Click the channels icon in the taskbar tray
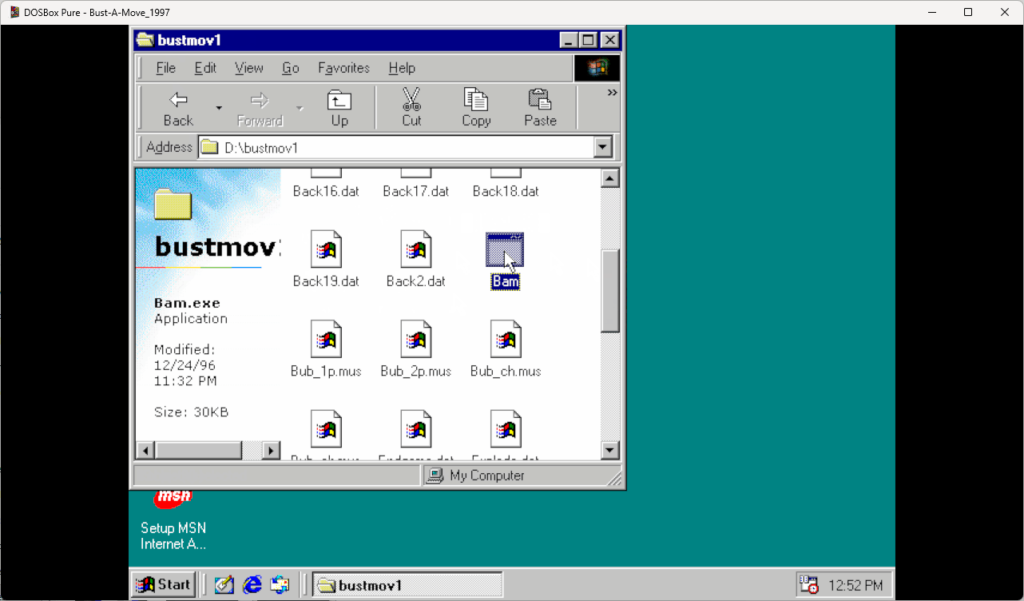This screenshot has height=601, width=1024. pos(280,584)
